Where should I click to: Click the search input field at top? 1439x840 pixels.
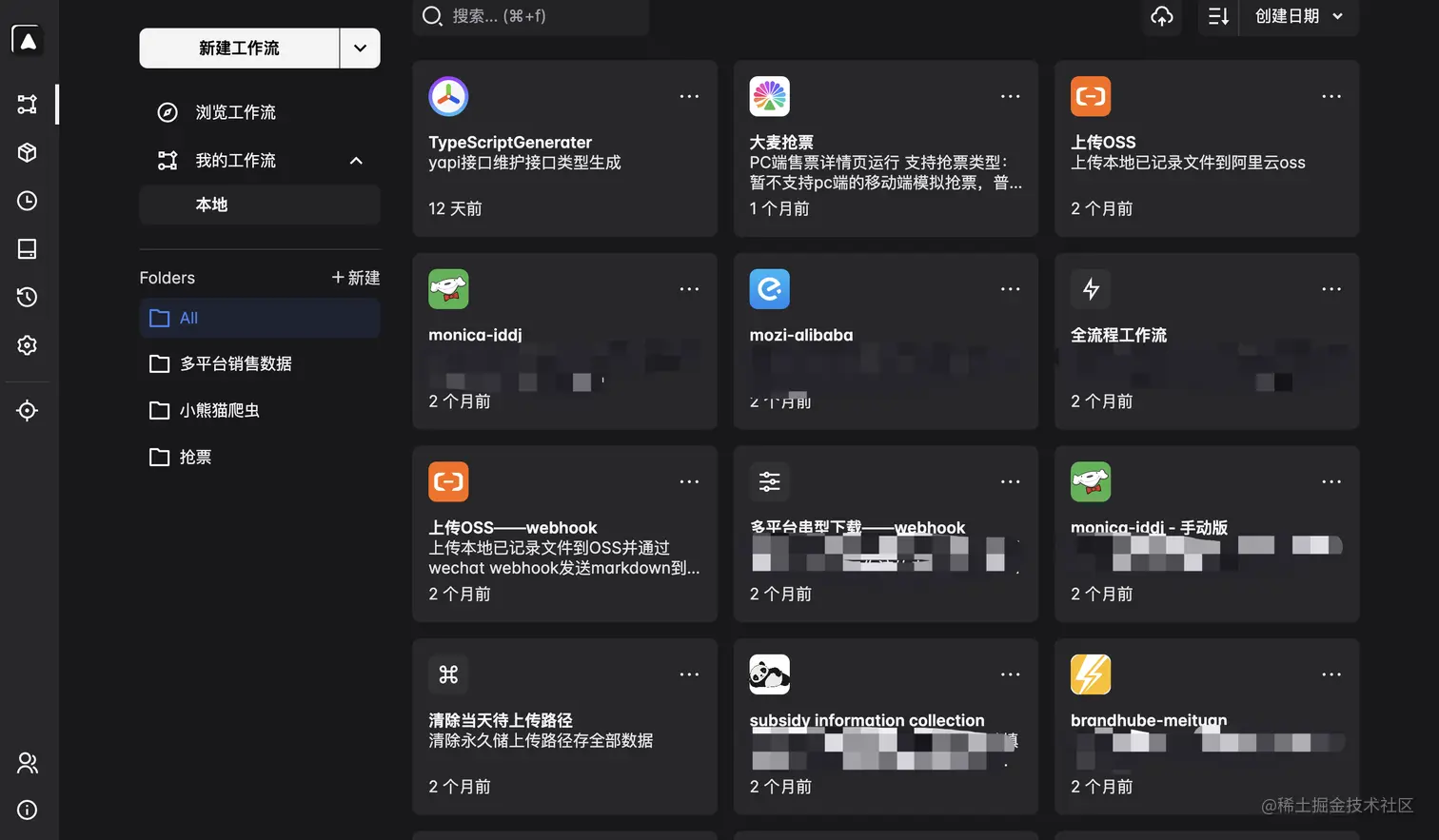[530, 16]
